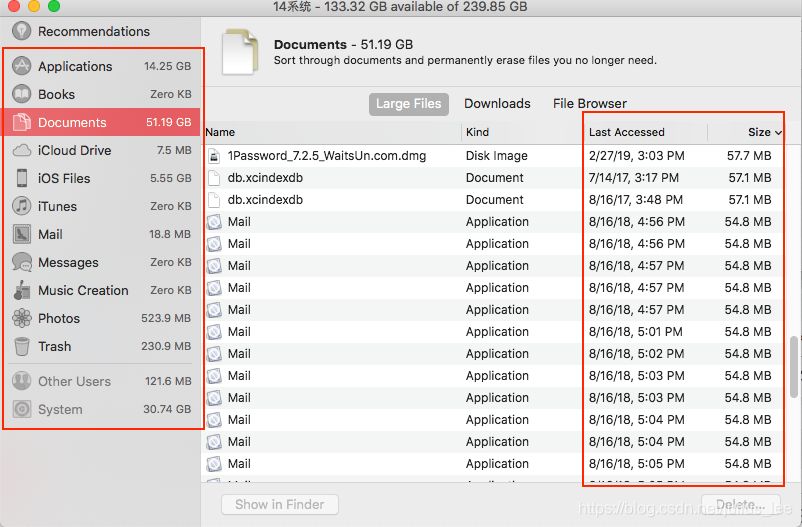Screen dimensions: 802x527
Task: Click the document icon of the 7/14/17 db.xcindexdb
Action: tap(214, 178)
